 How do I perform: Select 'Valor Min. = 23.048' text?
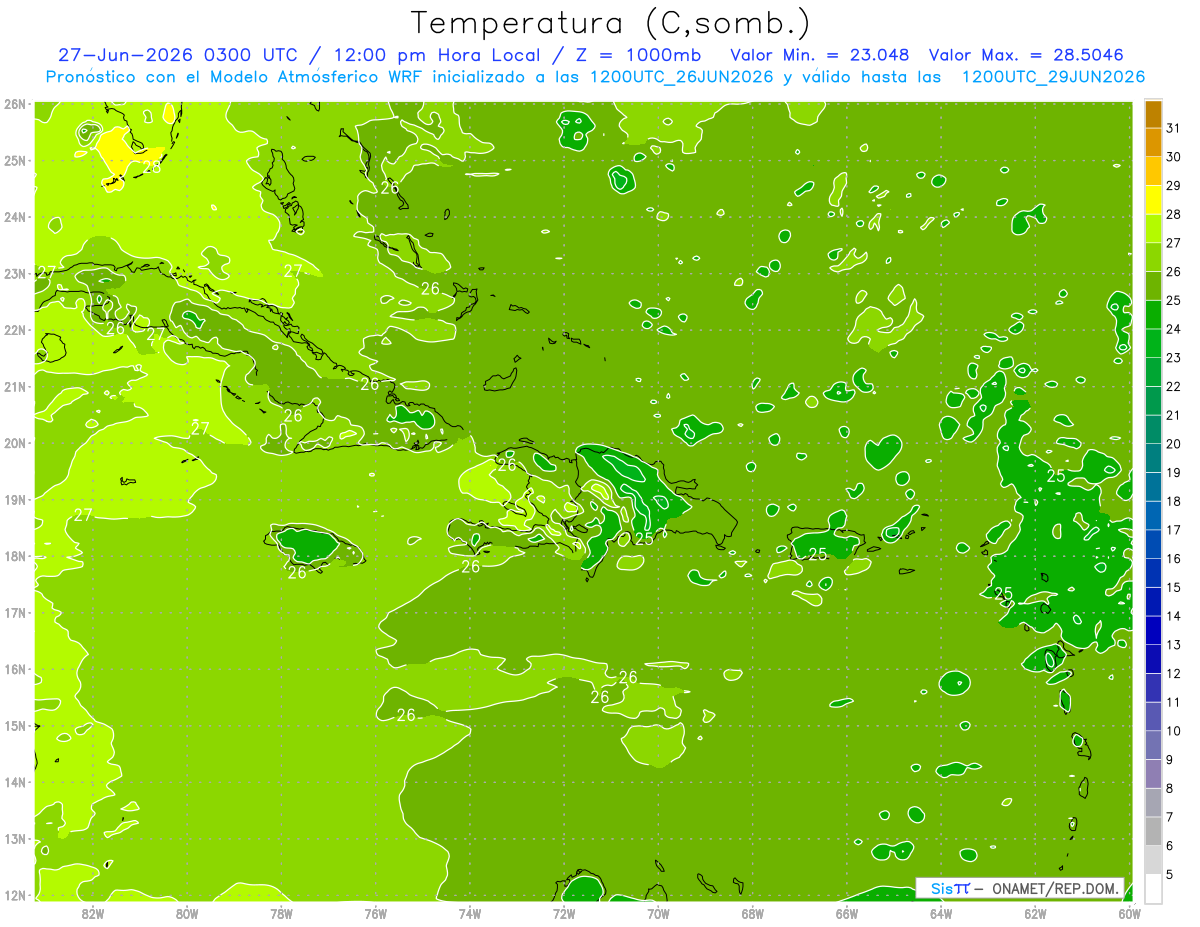click(x=820, y=55)
